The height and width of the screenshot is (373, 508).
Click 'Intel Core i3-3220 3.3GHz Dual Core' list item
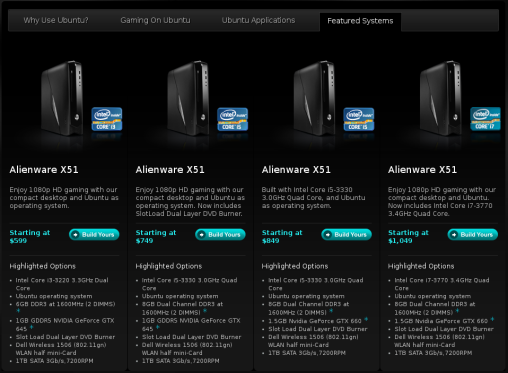tap(62, 284)
